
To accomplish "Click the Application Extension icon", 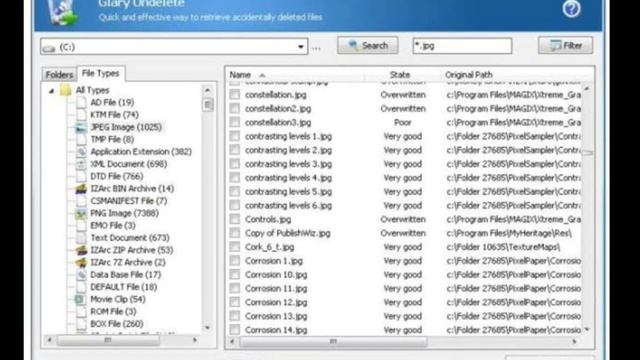I will click(81, 152).
